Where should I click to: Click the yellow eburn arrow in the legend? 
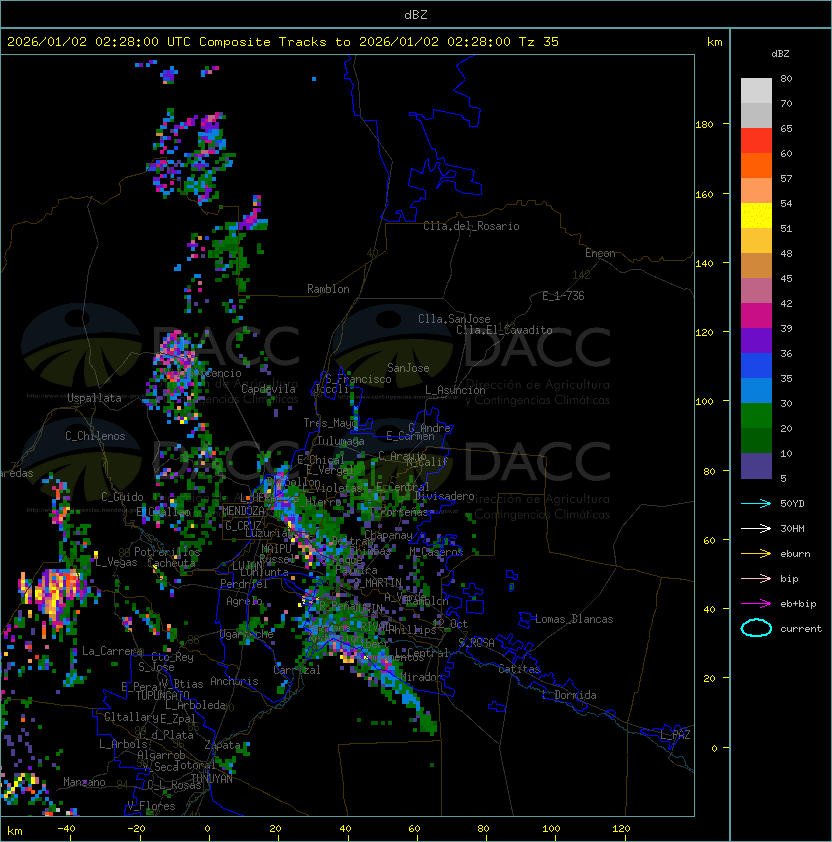756,554
